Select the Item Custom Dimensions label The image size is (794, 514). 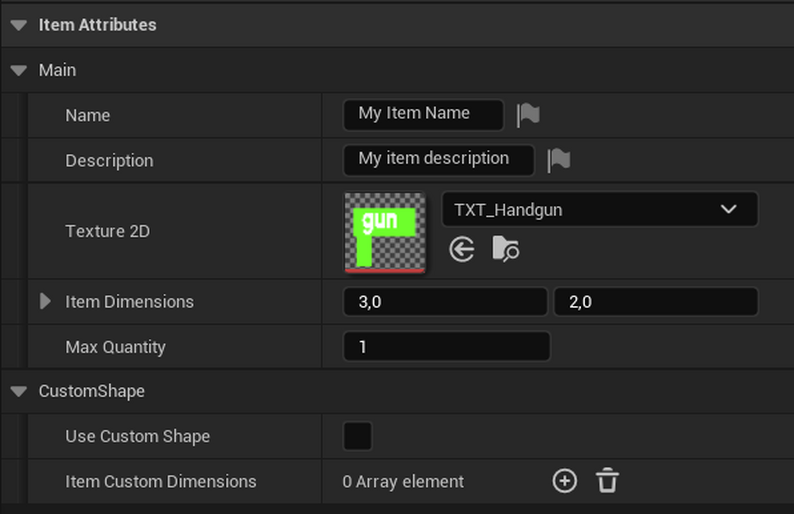click(x=161, y=481)
